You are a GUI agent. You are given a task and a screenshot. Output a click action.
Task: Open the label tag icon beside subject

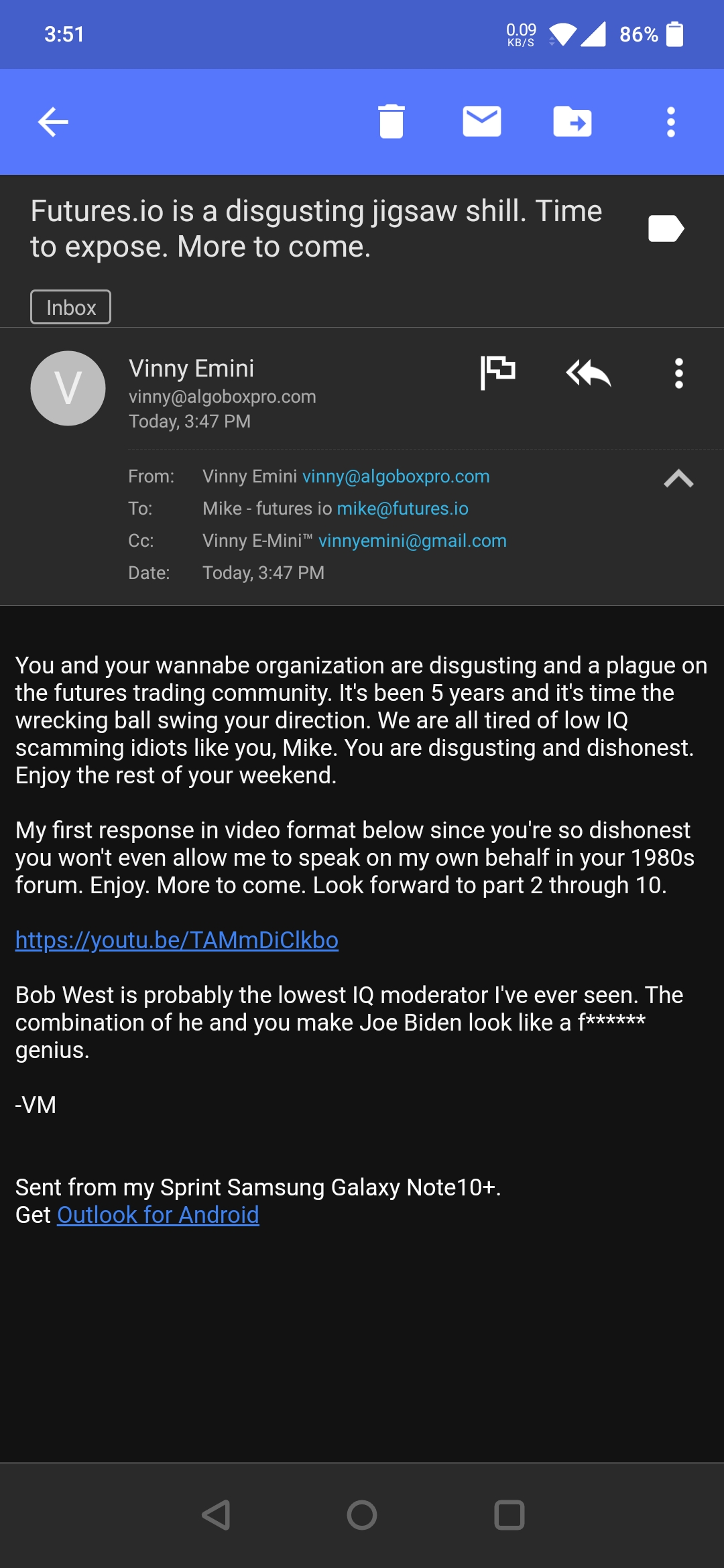point(666,228)
